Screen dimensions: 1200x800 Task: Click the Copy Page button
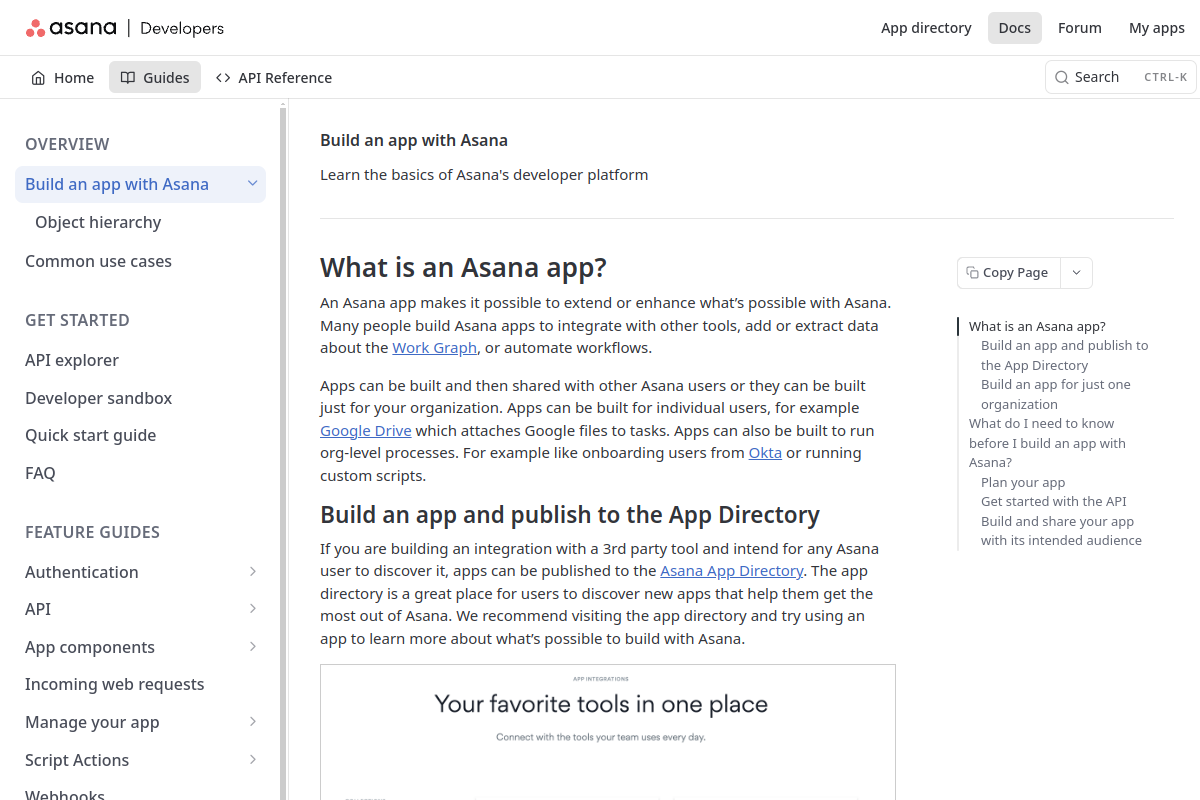pyautogui.click(x=1009, y=273)
